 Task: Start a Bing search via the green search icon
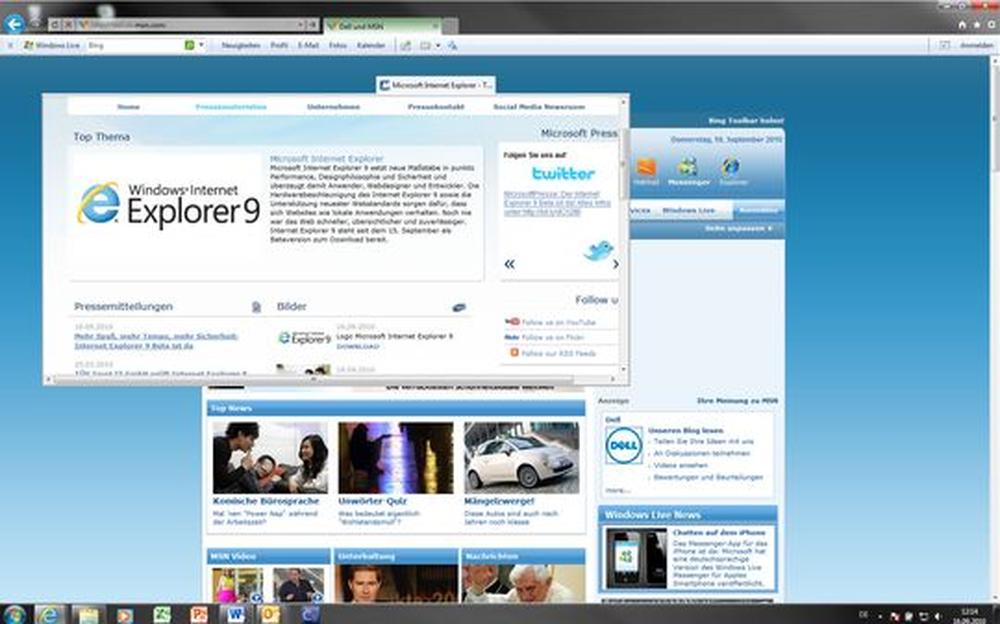click(190, 44)
